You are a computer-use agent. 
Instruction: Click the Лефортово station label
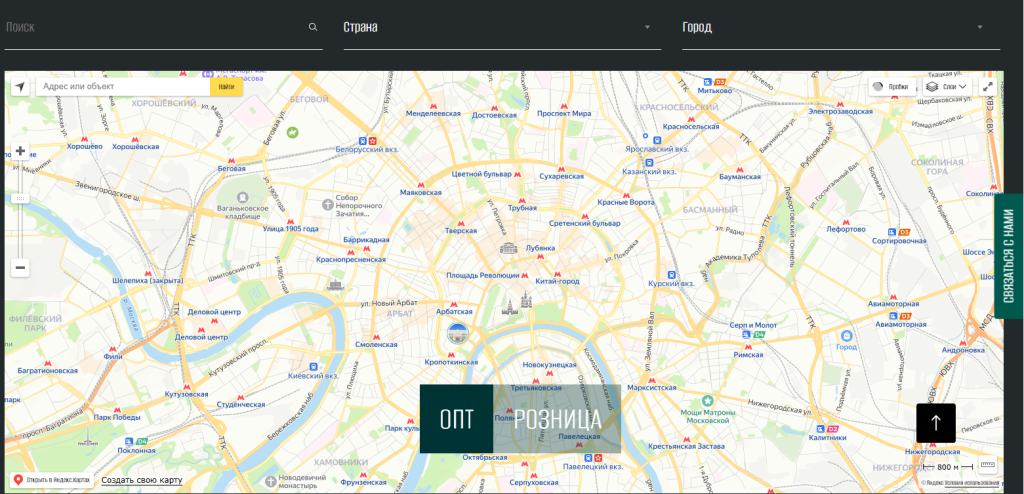846,229
